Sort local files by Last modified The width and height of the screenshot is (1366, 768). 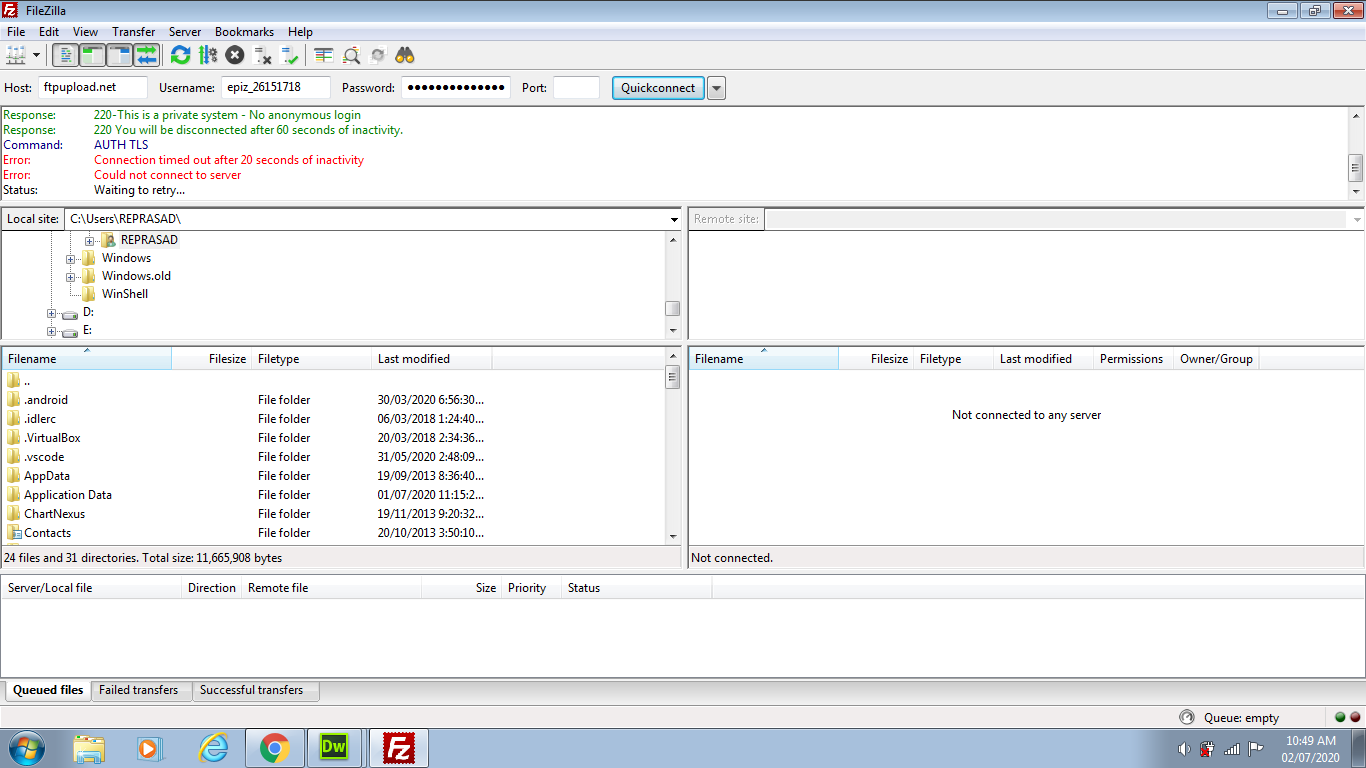click(431, 359)
